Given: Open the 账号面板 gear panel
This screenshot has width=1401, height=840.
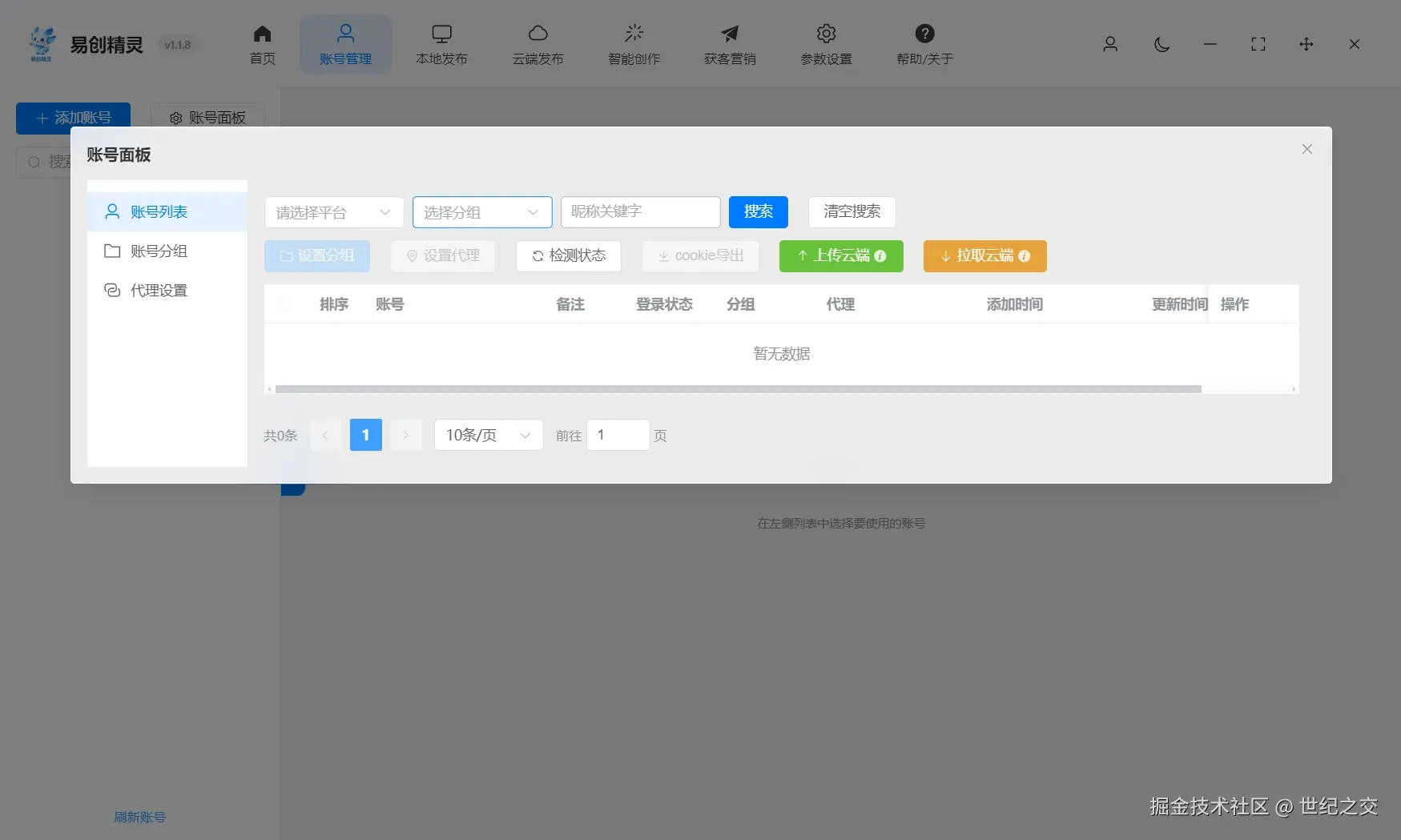Looking at the screenshot, I should (207, 118).
